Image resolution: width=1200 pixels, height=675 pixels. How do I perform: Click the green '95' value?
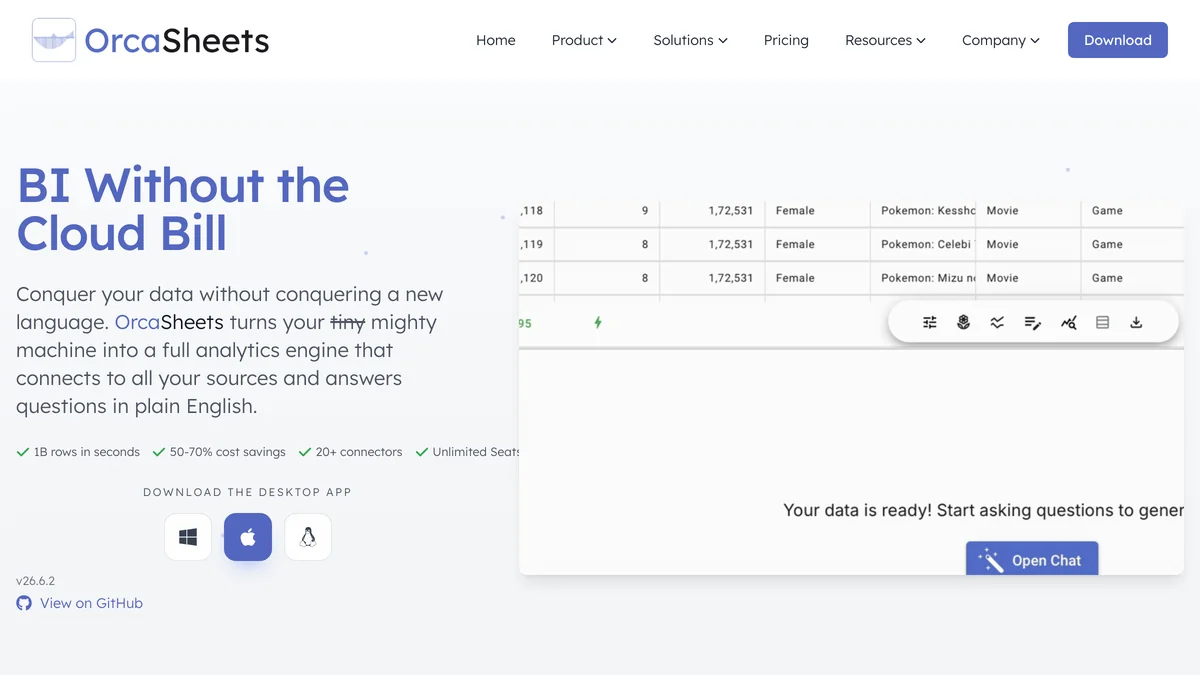tap(525, 323)
